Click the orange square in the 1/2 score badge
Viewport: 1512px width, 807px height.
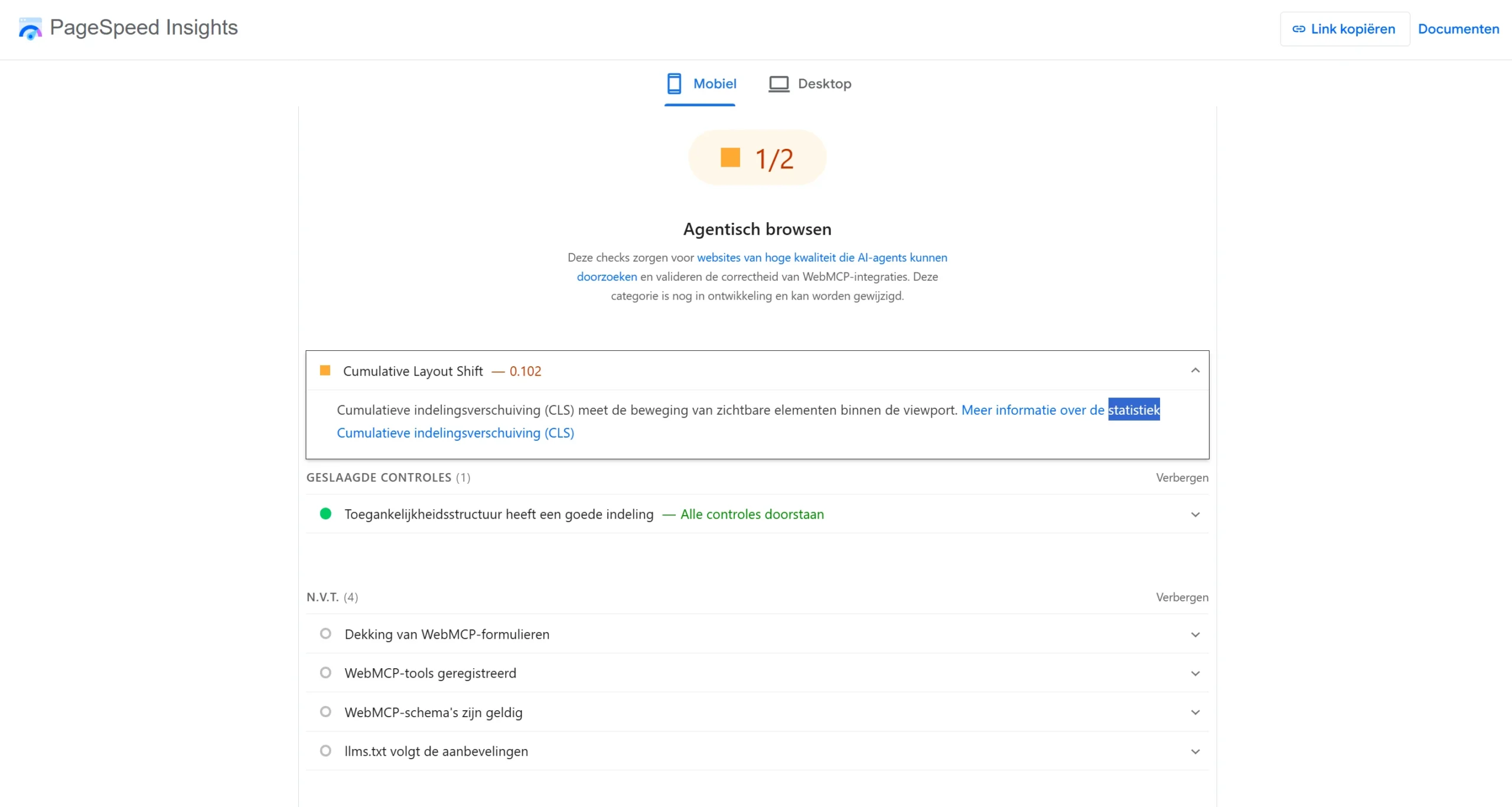pyautogui.click(x=731, y=158)
